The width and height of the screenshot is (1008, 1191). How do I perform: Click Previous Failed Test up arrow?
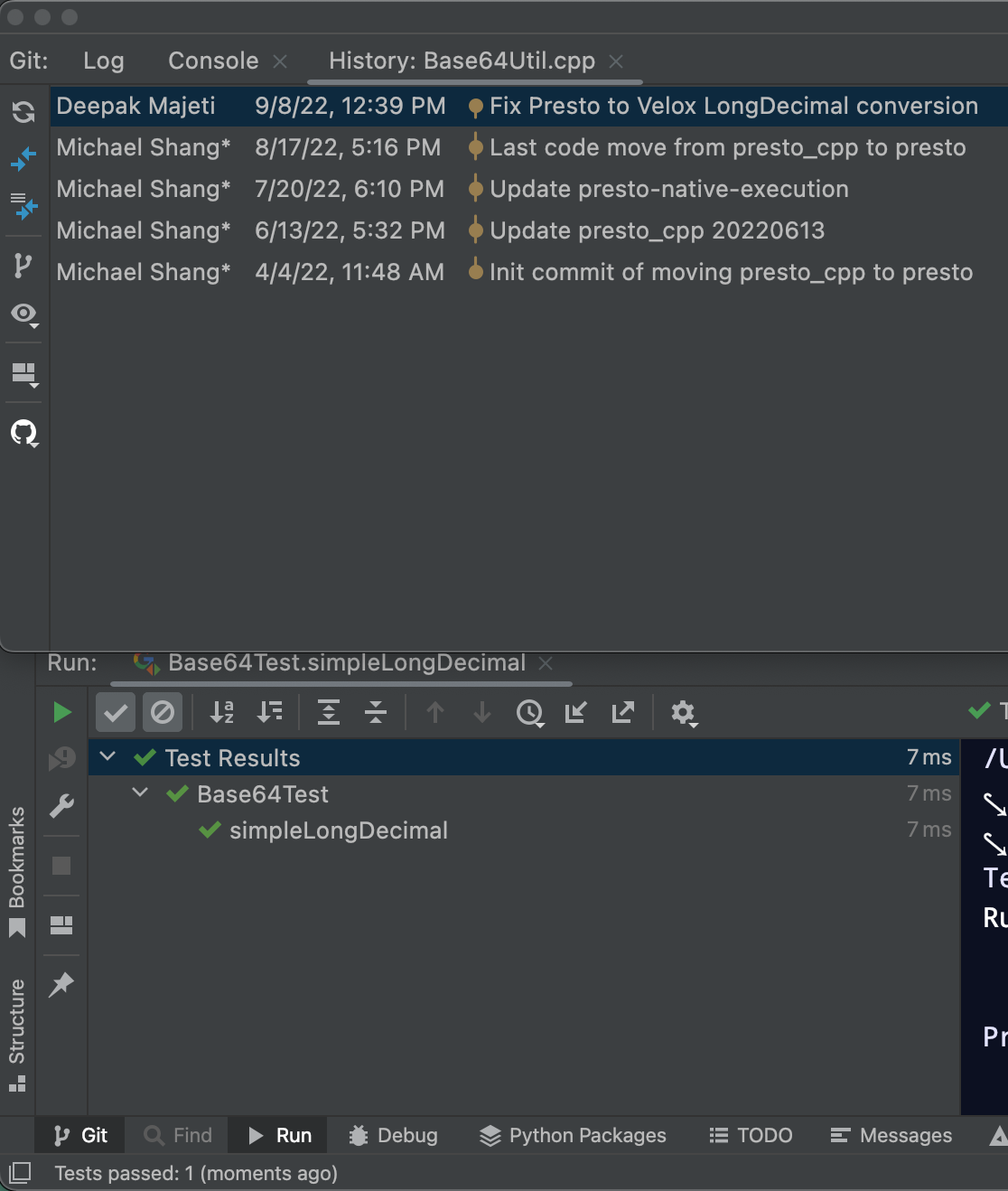point(435,713)
